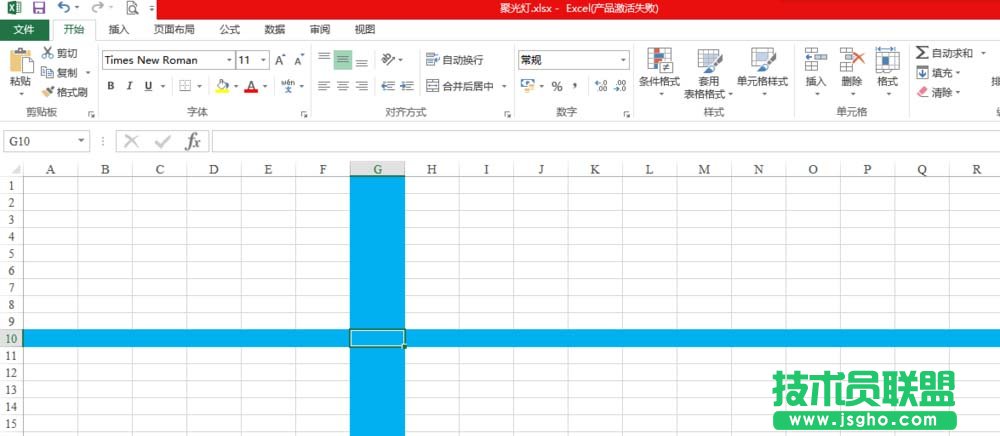Toggle italic formatting

tap(129, 86)
